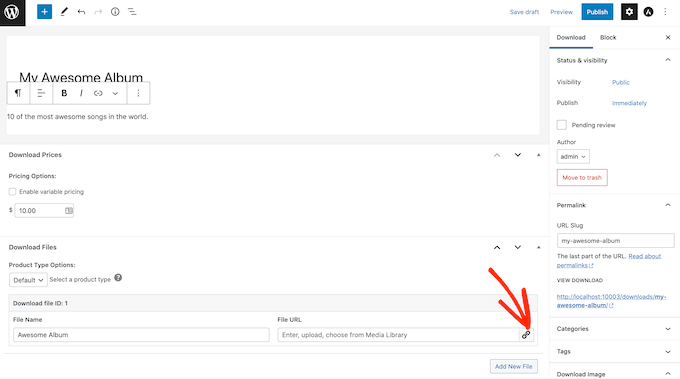Click the URL Slug input field
Screen dimensions: 680x379
coord(615,241)
